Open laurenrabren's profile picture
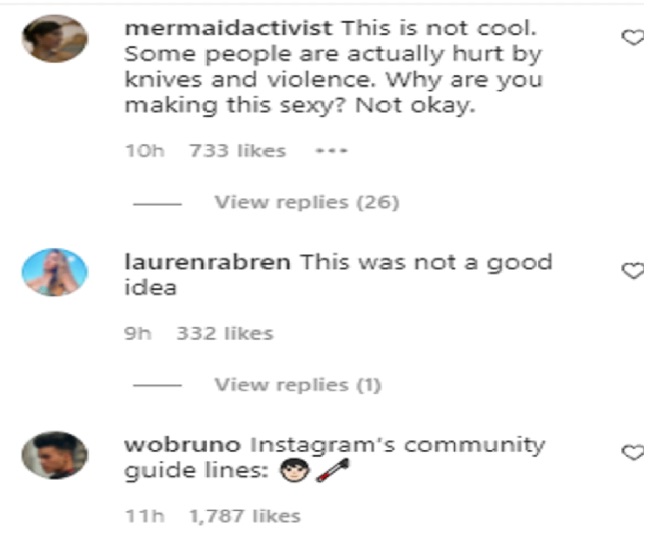The height and width of the screenshot is (540, 650). point(55,272)
